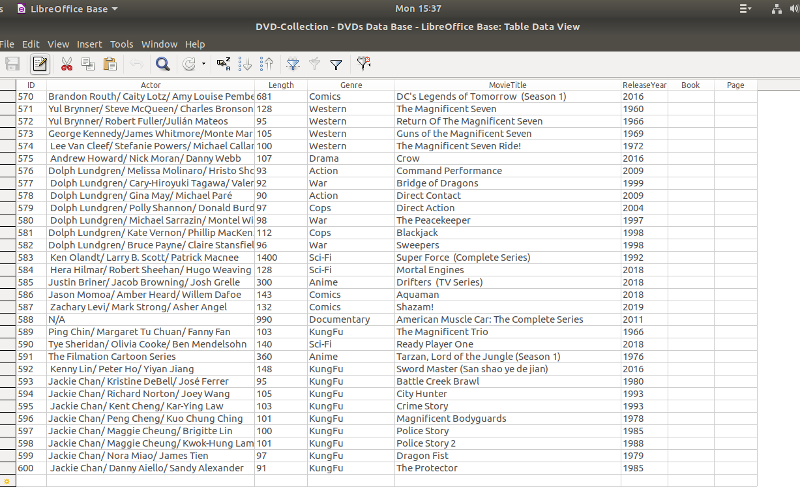Click cell 'American Muscle Car: The Complete Series'
Screen dimensions: 800x487
[508, 319]
